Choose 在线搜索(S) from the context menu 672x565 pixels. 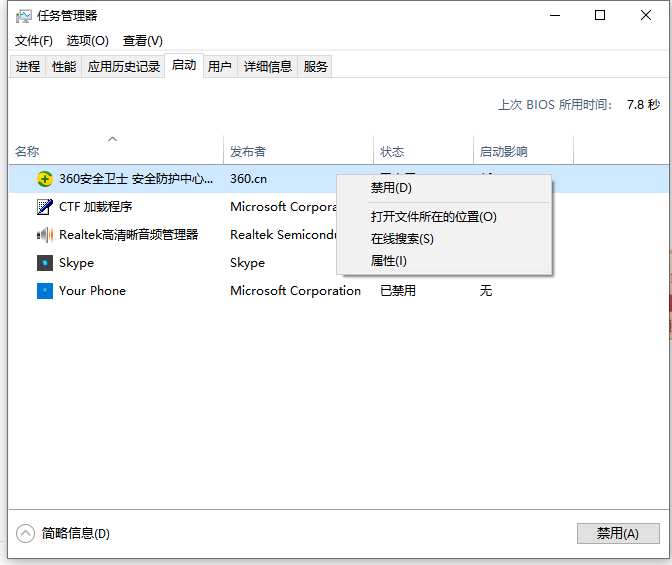pos(402,239)
